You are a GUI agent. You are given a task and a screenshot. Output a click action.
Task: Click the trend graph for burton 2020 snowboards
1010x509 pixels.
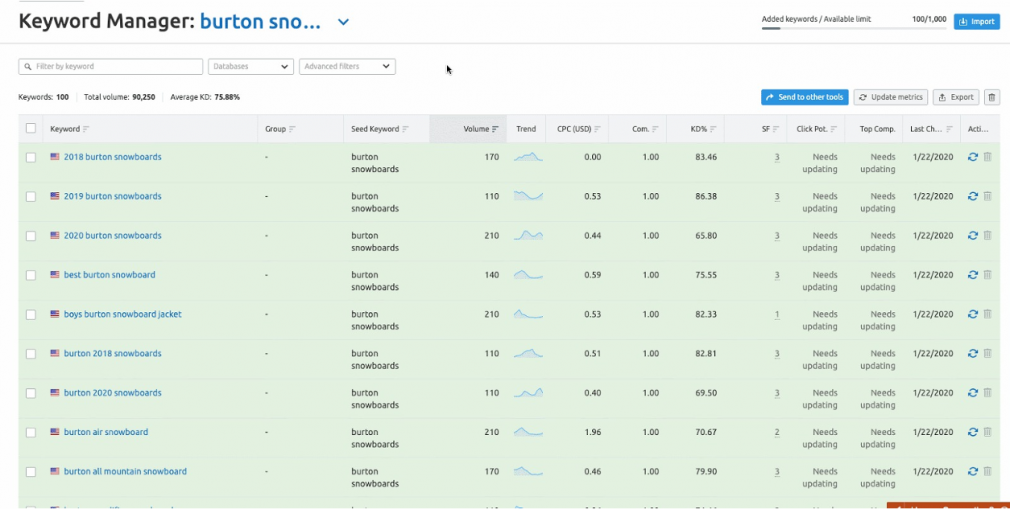click(528, 393)
